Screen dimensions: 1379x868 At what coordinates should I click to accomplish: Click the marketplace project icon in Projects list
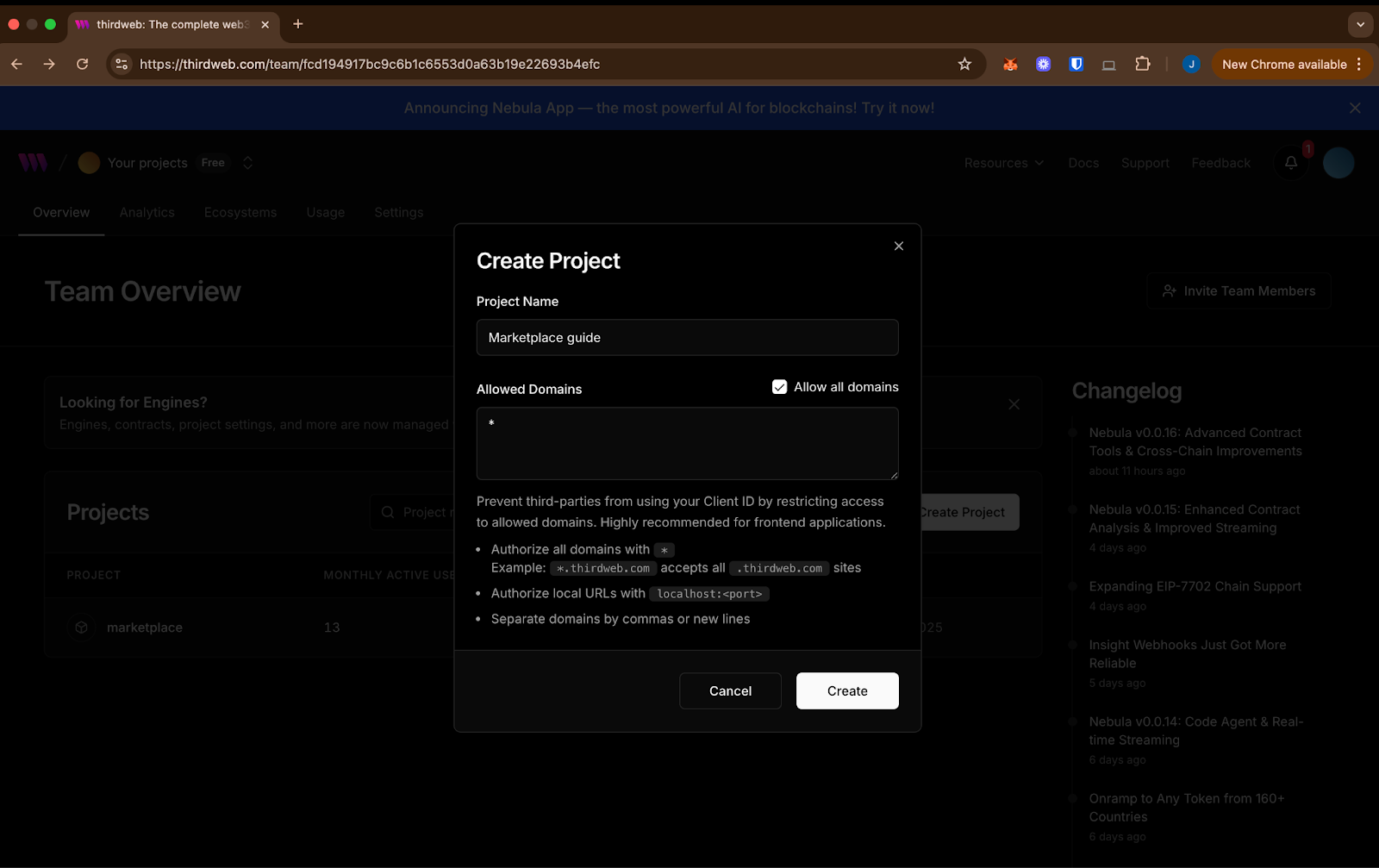point(81,627)
